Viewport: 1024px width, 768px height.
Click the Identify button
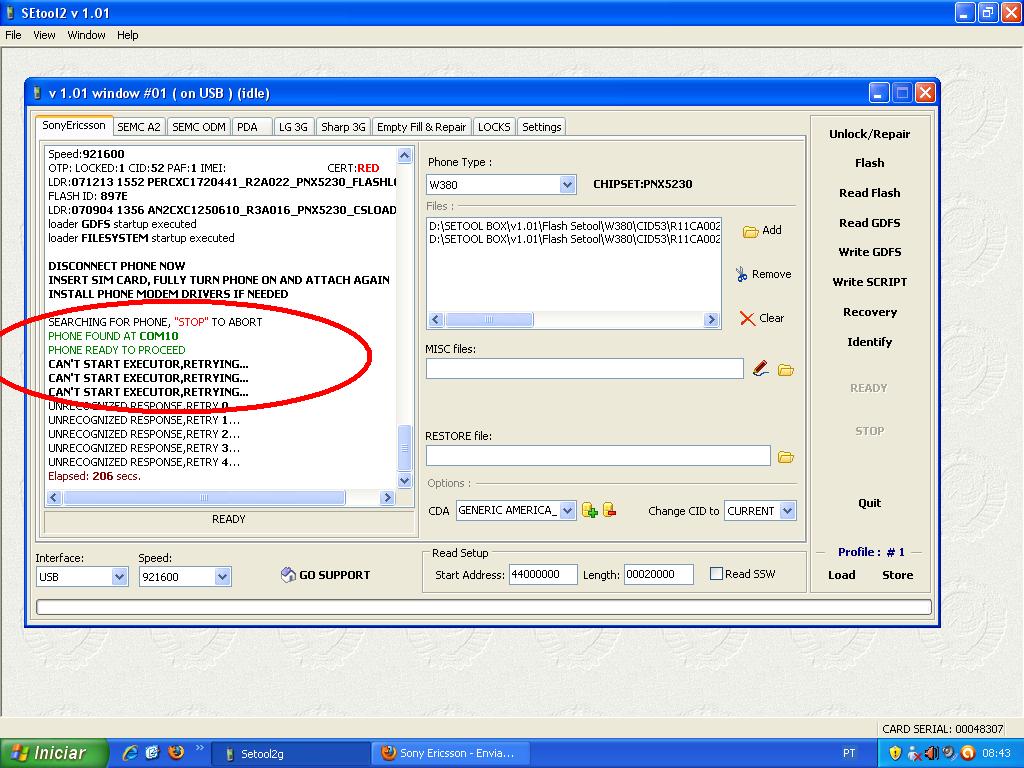coord(869,342)
